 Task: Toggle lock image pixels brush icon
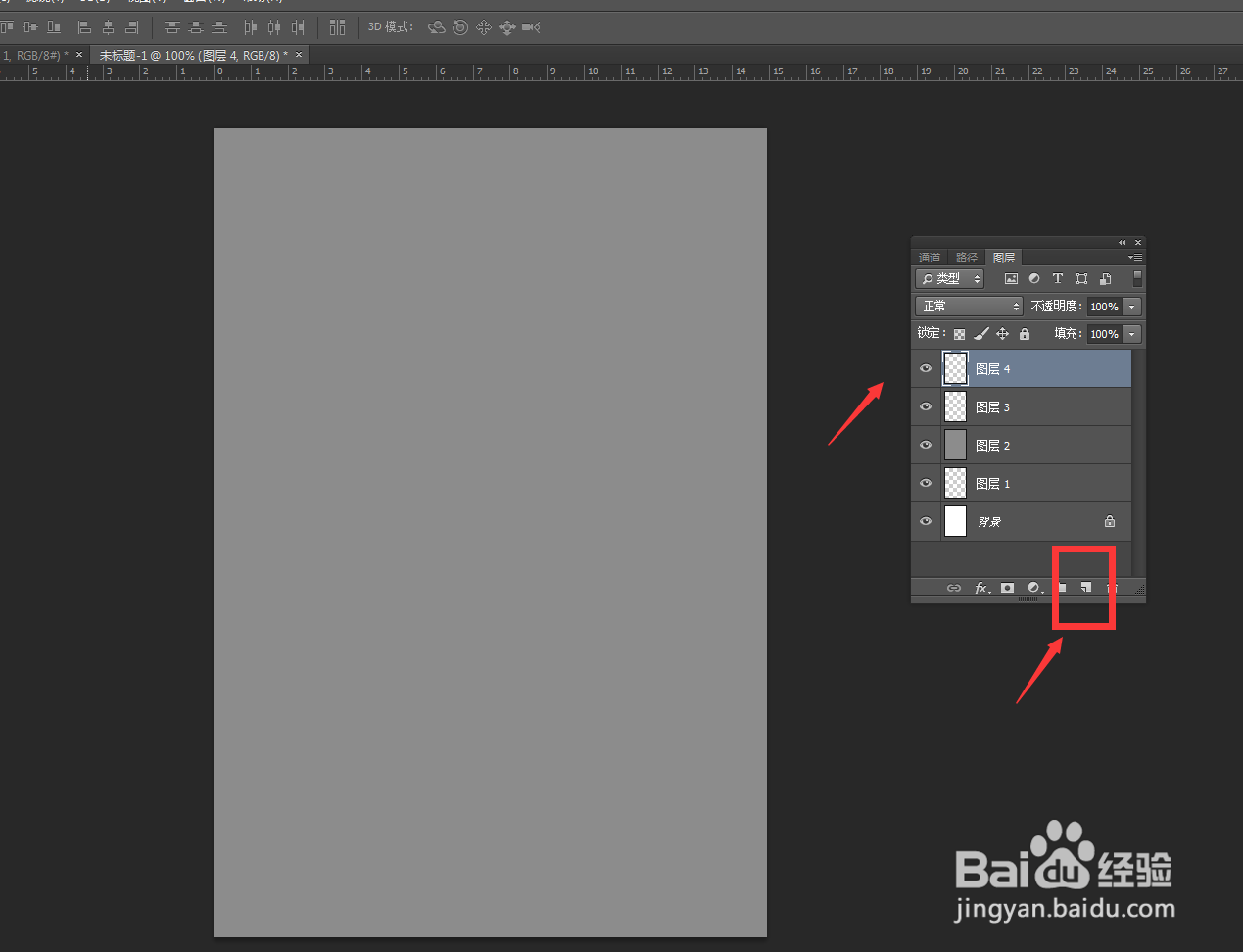click(981, 334)
